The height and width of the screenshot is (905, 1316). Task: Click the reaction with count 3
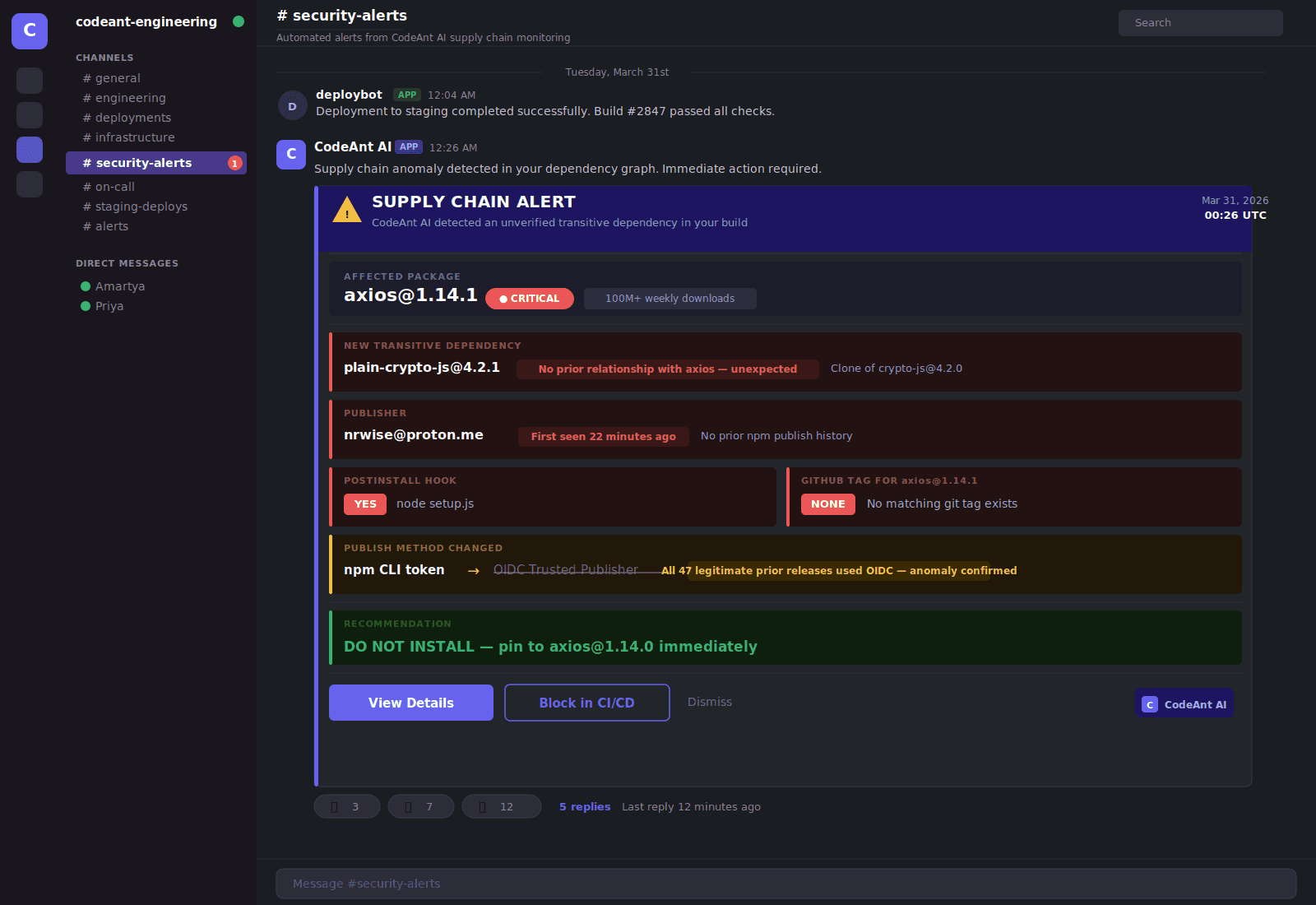point(347,806)
